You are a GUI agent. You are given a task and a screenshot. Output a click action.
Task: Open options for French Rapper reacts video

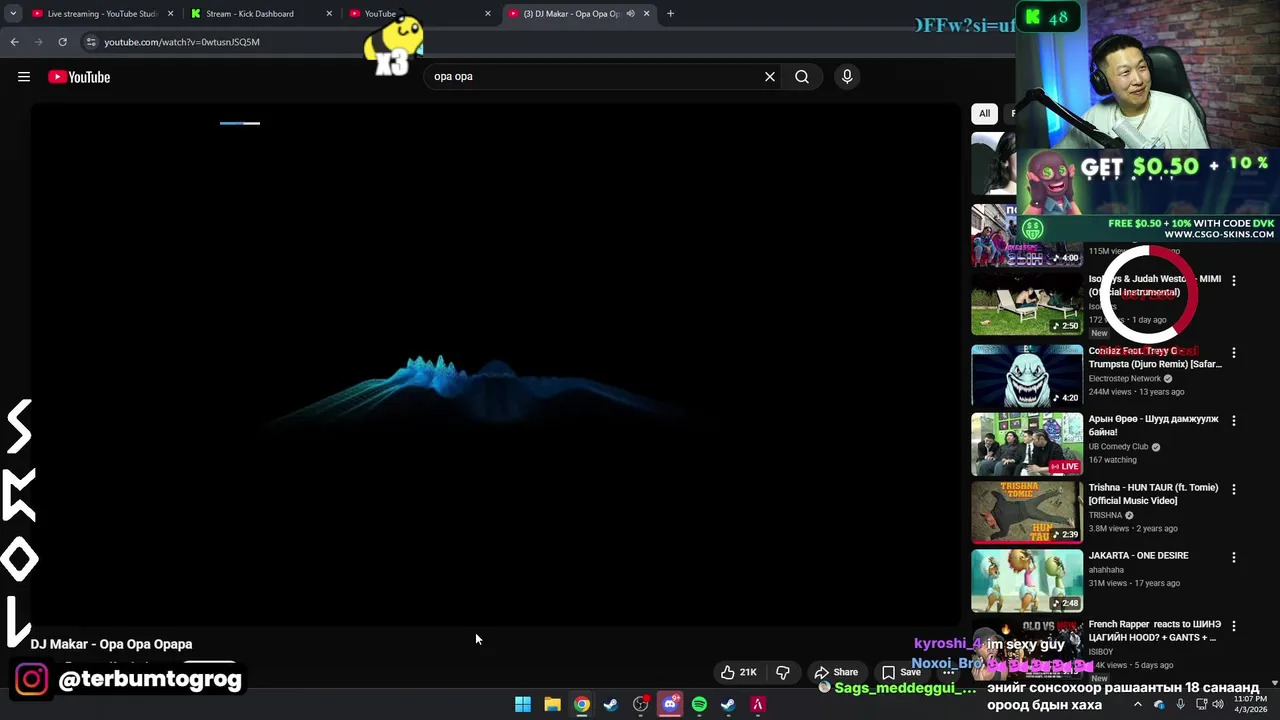[1233, 626]
